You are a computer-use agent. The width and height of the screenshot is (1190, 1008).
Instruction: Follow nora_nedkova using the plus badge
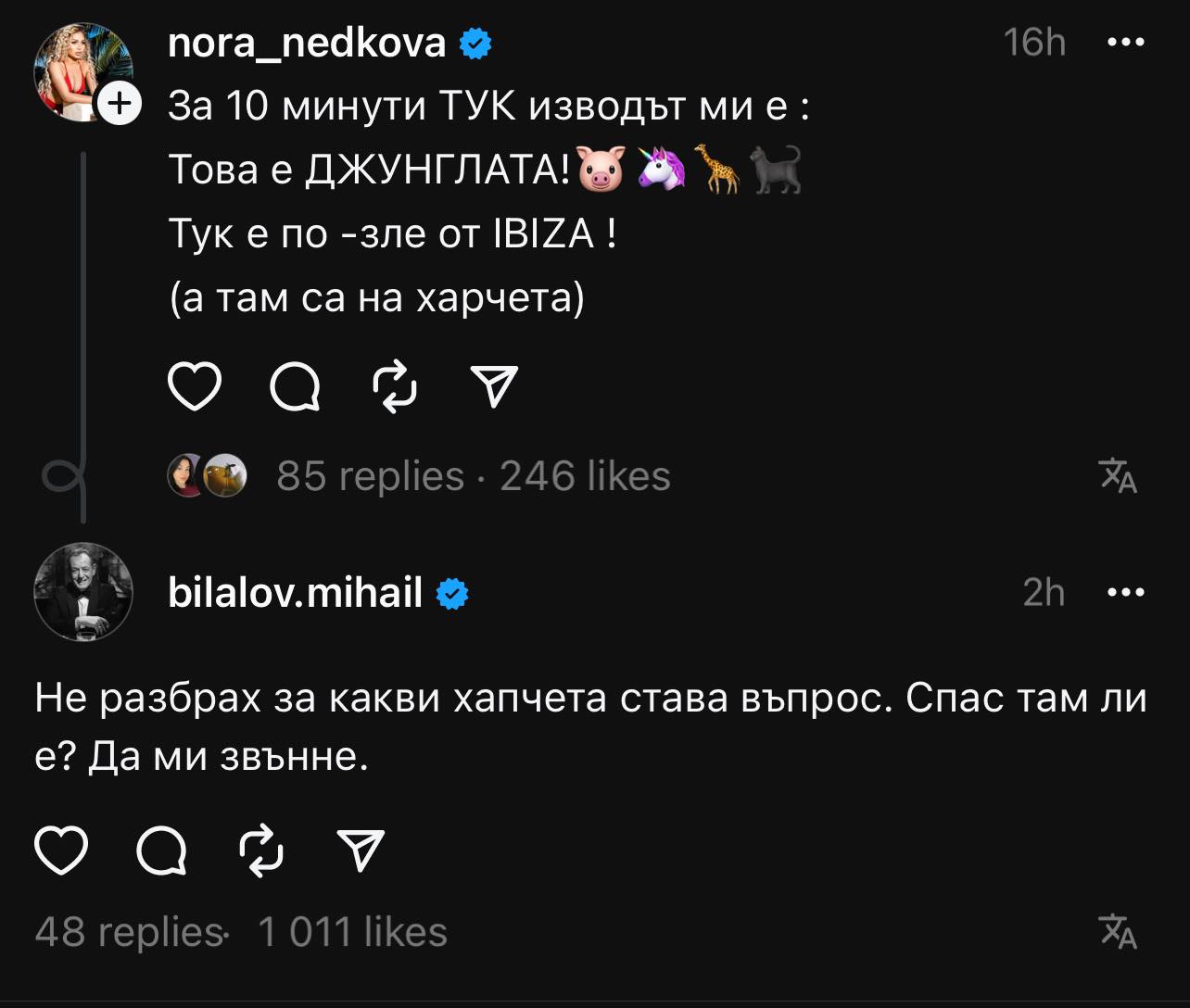click(x=120, y=105)
